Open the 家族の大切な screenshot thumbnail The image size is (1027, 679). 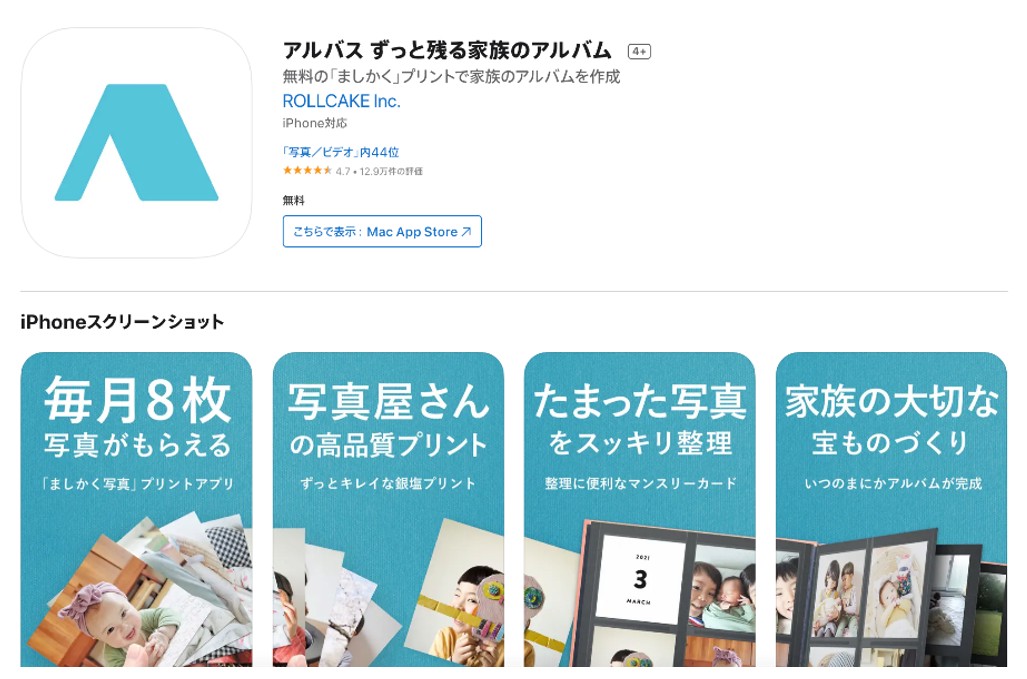point(891,509)
